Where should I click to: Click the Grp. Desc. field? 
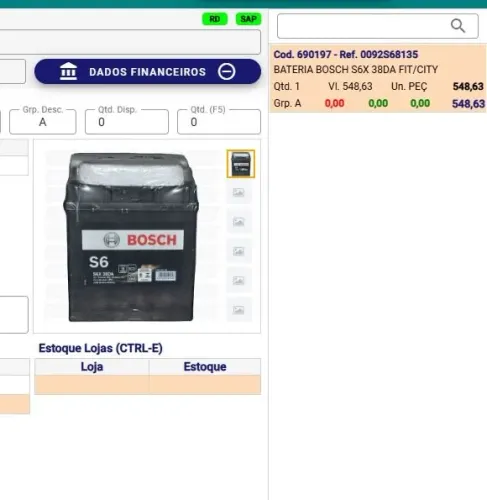pyautogui.click(x=43, y=122)
